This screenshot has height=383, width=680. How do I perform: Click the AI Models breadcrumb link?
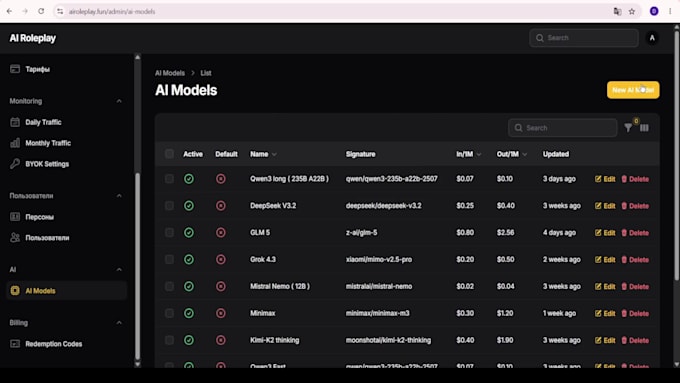pos(170,73)
